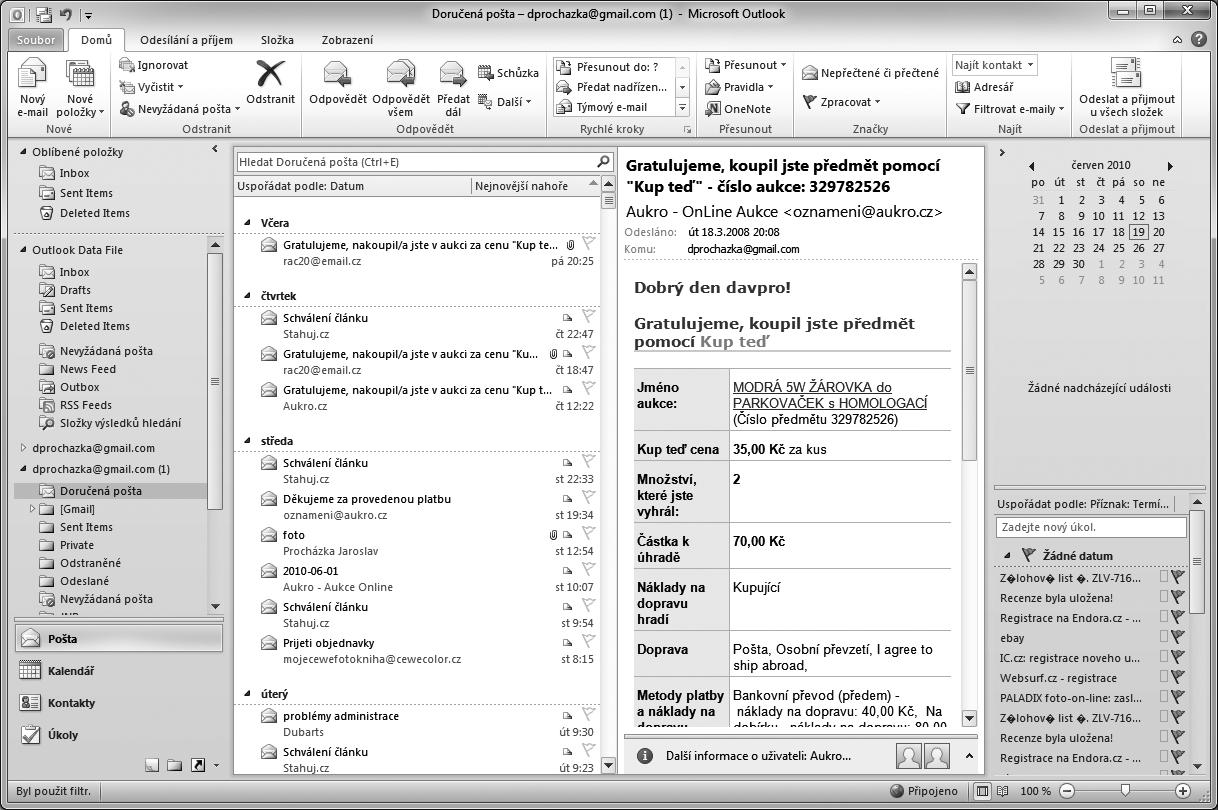
Task: Forward message with Předat dál
Action: (x=453, y=88)
